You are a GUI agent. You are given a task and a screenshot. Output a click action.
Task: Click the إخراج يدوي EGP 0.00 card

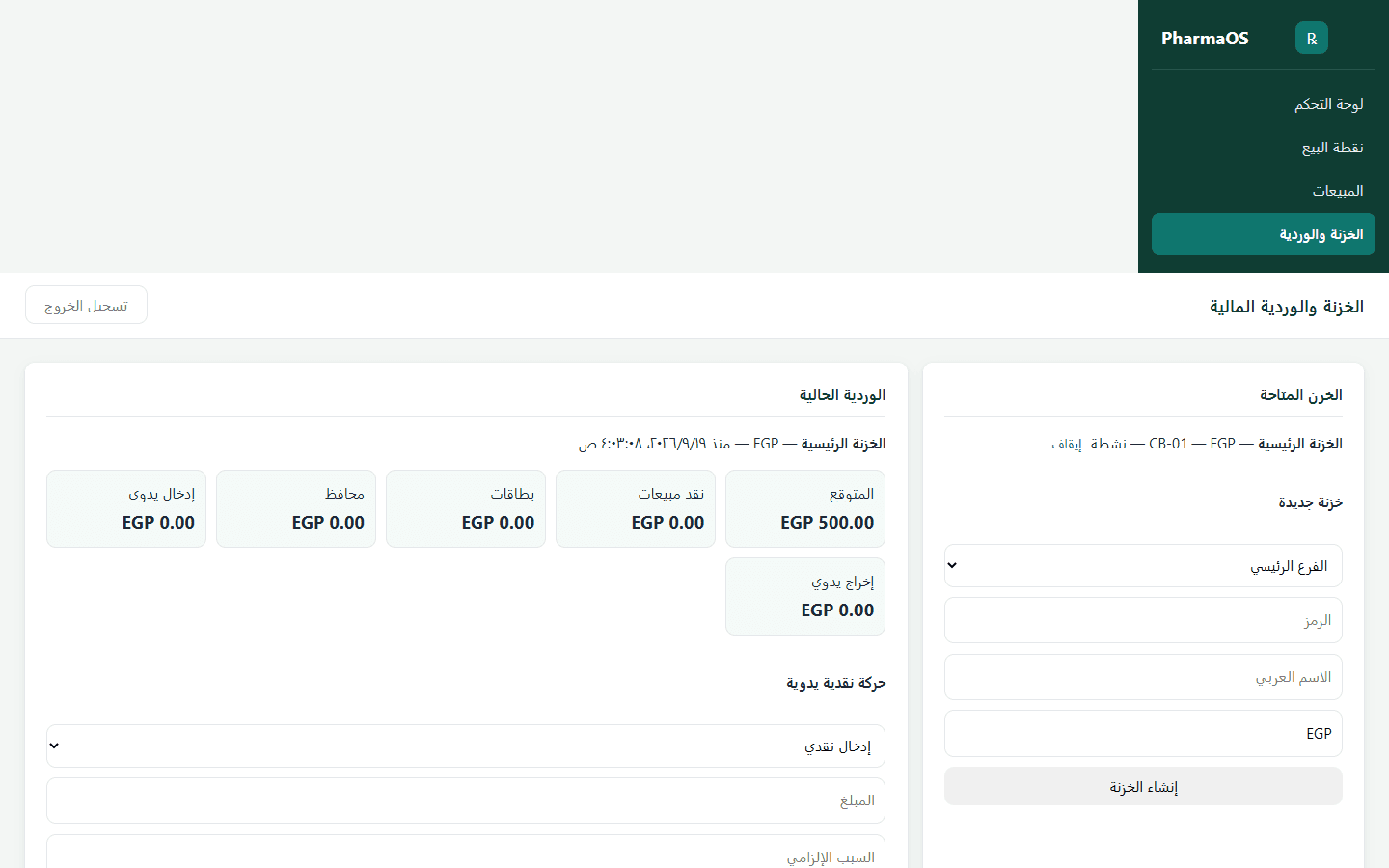(x=805, y=597)
